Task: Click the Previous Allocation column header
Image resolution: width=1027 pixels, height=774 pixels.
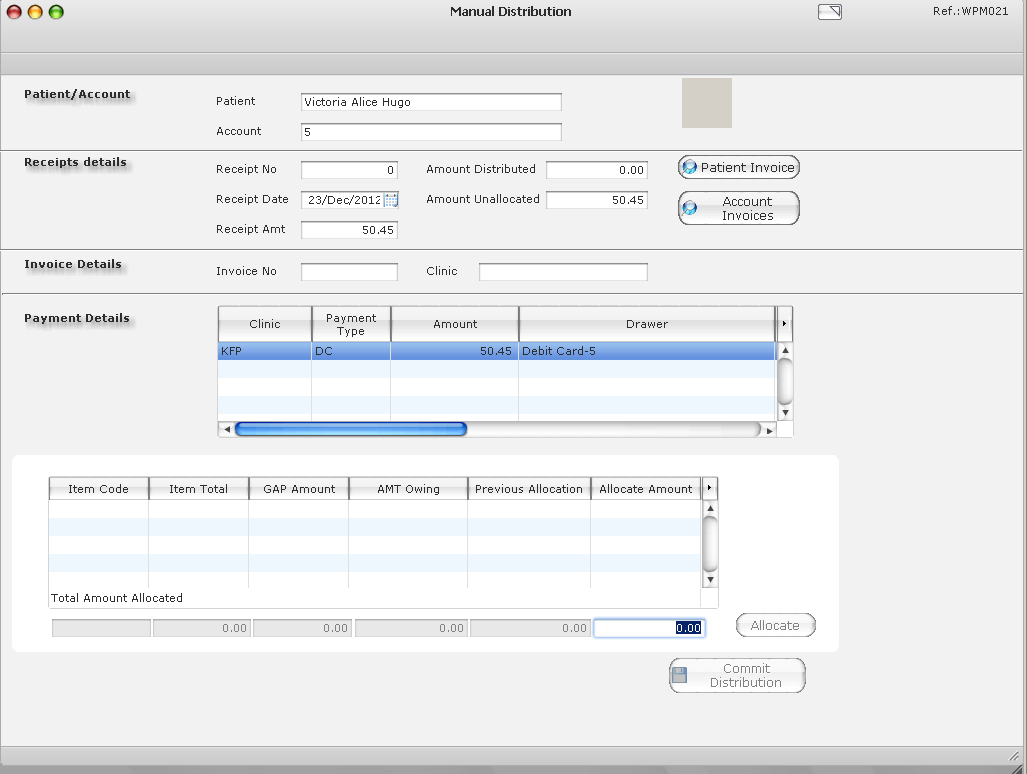Action: 529,489
